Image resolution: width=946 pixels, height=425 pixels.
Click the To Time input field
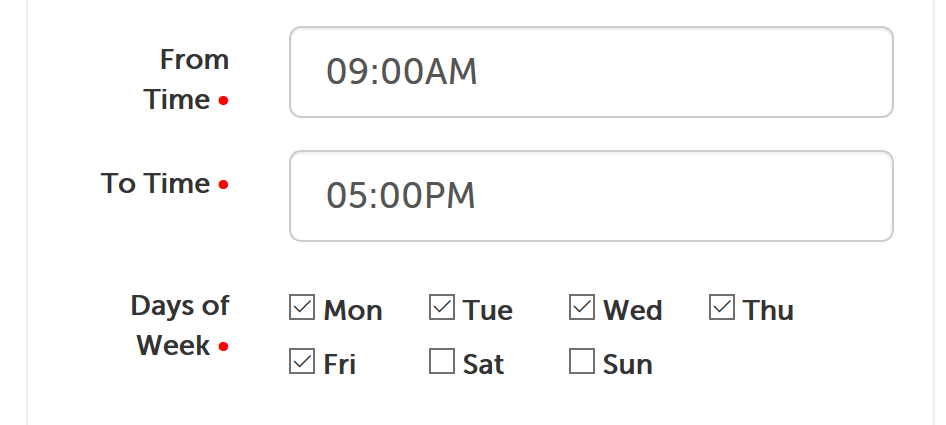(590, 196)
